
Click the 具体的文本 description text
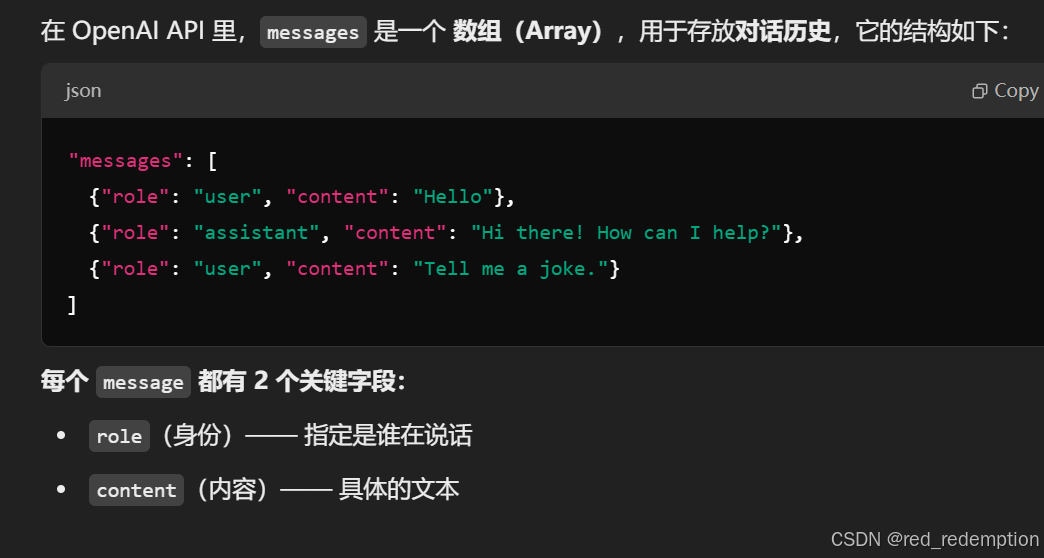(x=399, y=490)
